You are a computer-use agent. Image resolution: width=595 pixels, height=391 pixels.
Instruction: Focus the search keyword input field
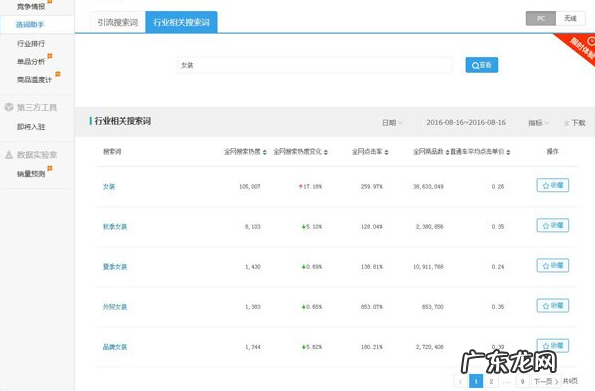[315, 65]
